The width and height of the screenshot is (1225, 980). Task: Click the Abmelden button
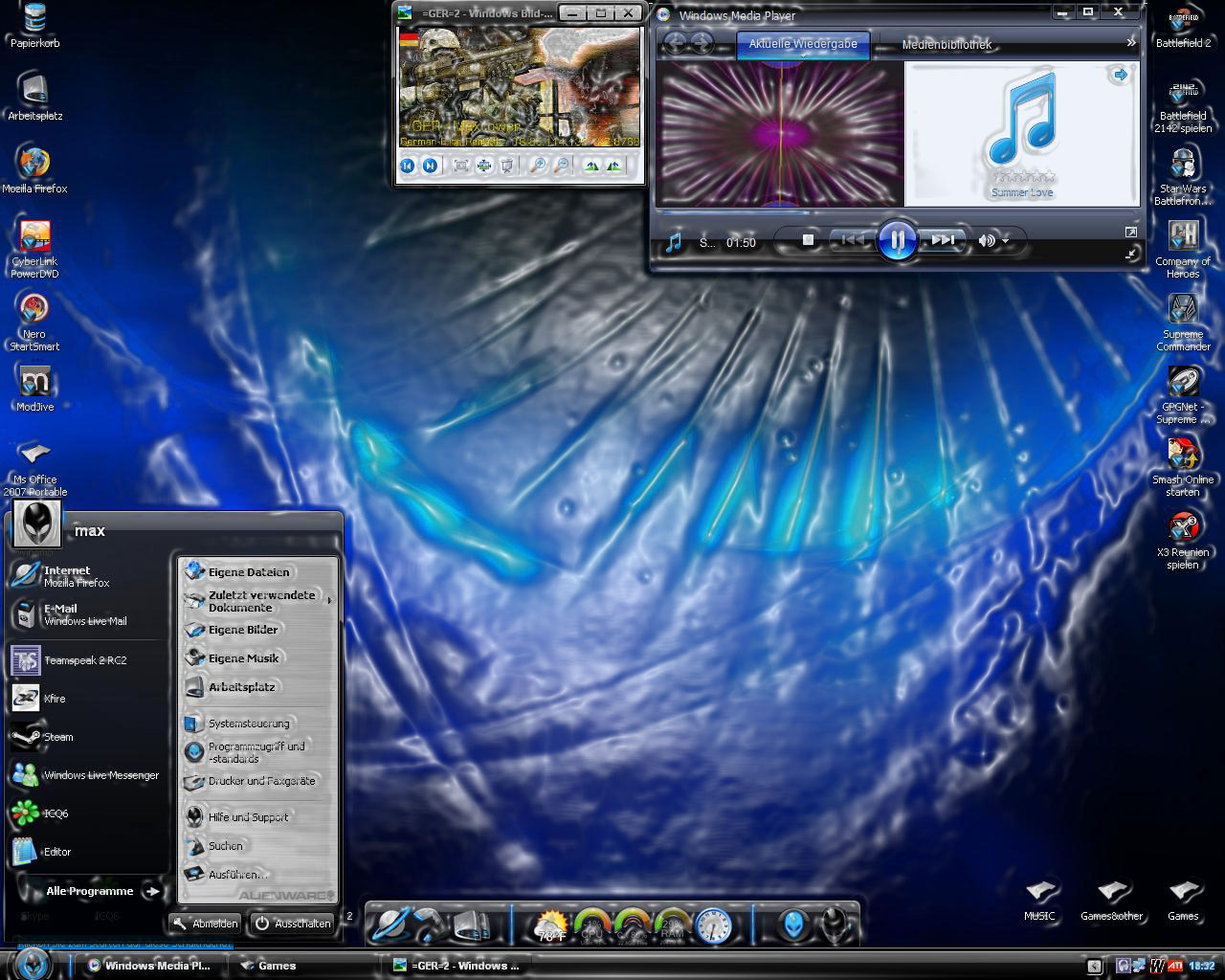[x=205, y=924]
